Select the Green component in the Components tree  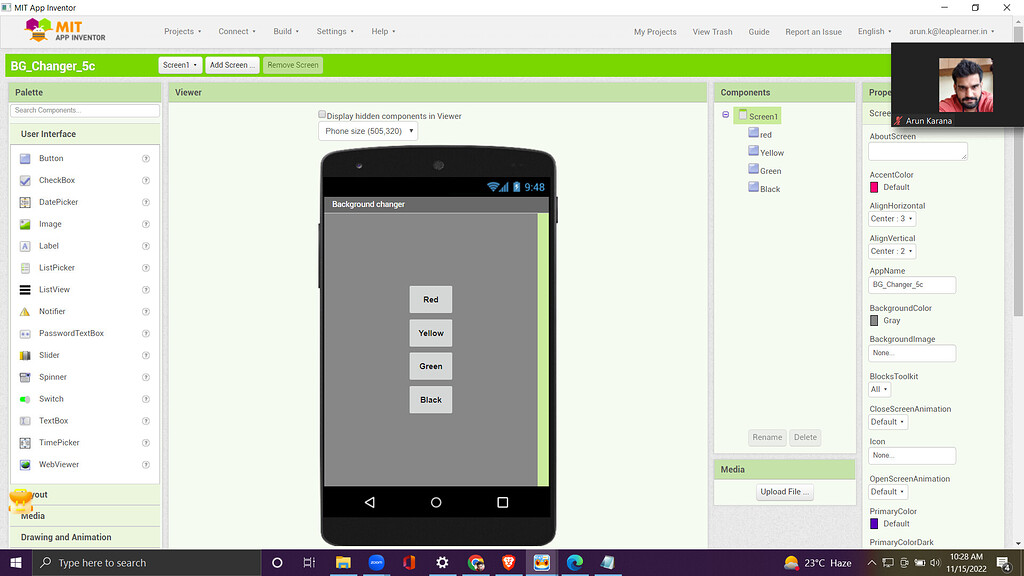click(770, 170)
